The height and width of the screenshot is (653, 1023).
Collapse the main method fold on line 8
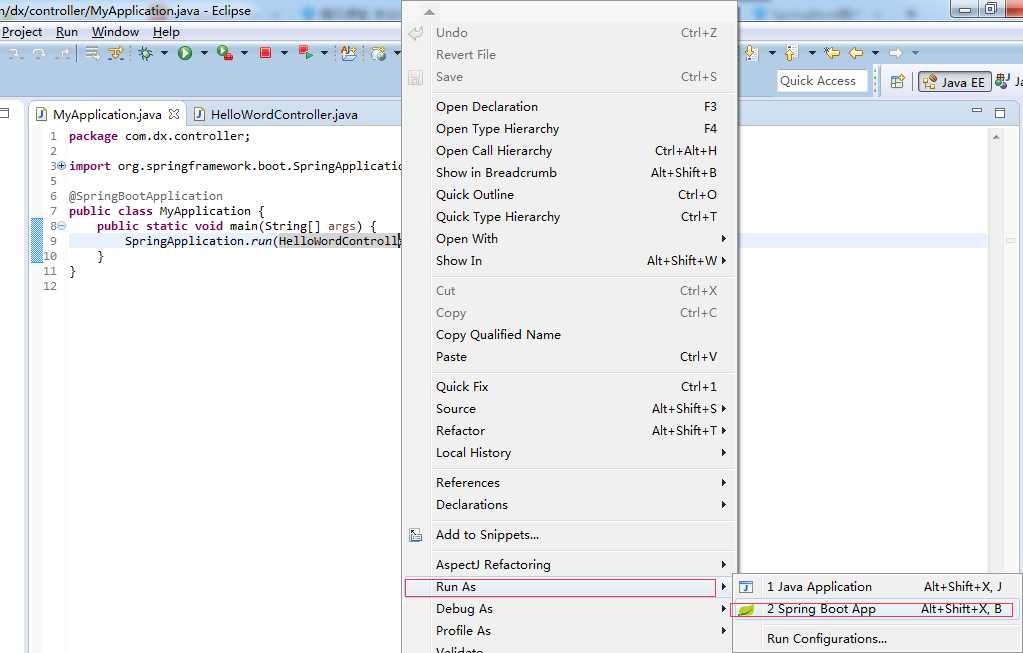61,226
